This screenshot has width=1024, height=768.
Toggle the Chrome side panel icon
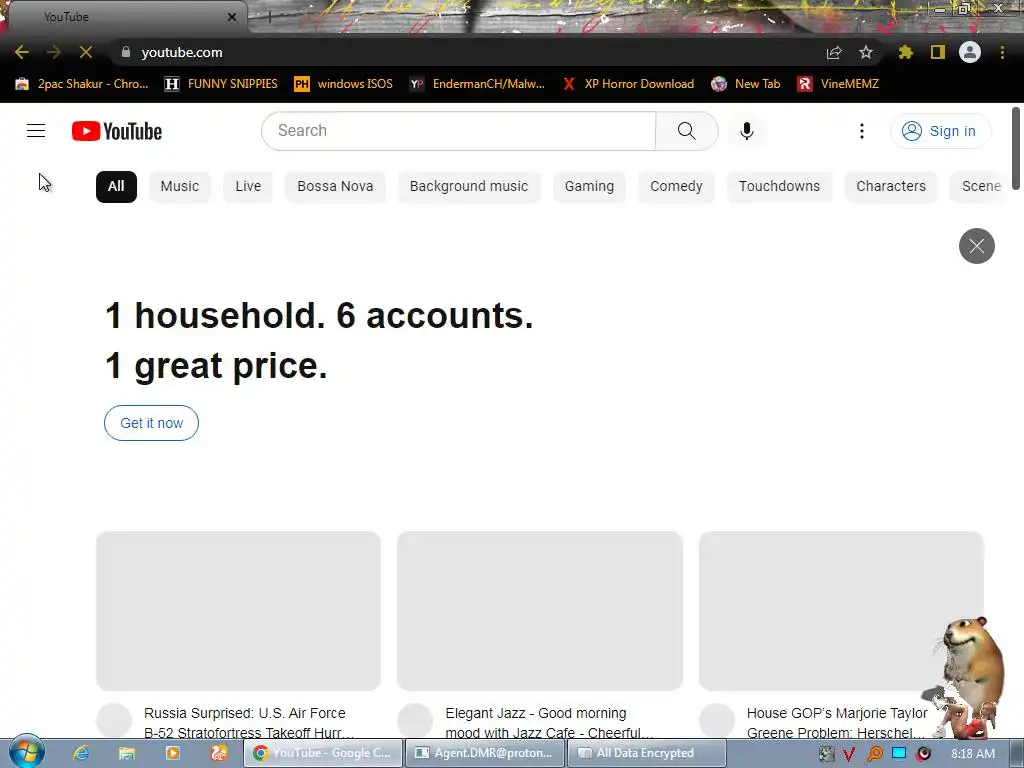pyautogui.click(x=938, y=52)
